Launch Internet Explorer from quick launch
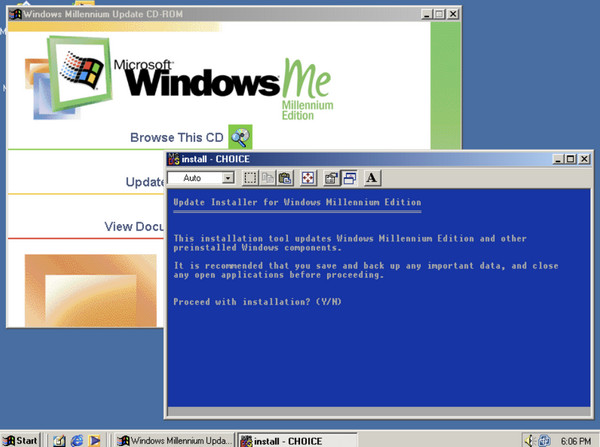This screenshot has height=447, width=600. point(77,441)
